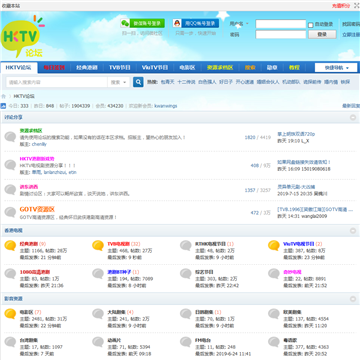The image size is (360, 360).
Task: Tick the 自动登录 checkbox
Action: (311, 25)
